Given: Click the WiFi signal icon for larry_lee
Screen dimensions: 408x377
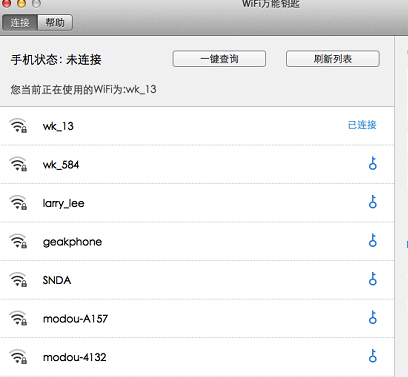Looking at the screenshot, I should (18, 203).
